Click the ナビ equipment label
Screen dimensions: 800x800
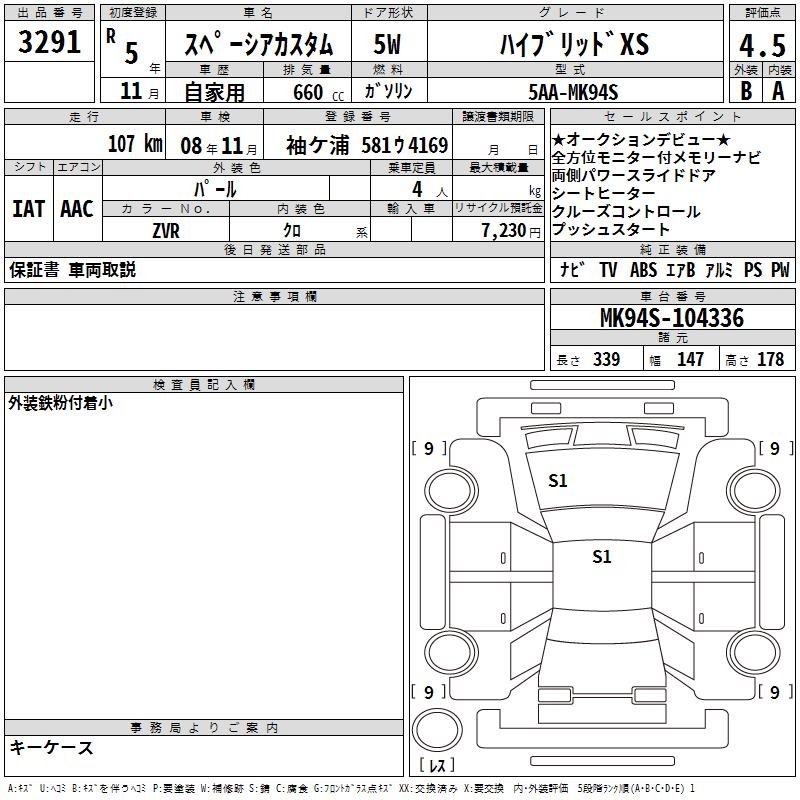click(572, 269)
